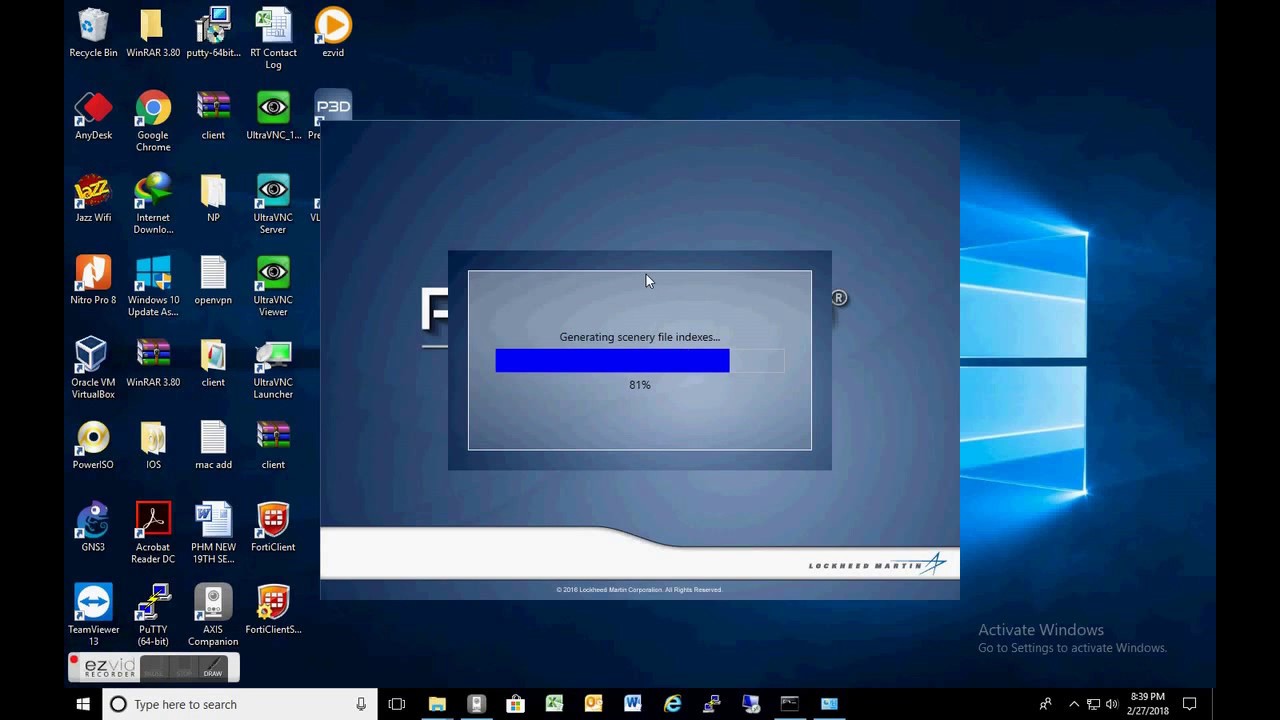The height and width of the screenshot is (720, 1280).
Task: Open Task View from the taskbar
Action: point(397,704)
